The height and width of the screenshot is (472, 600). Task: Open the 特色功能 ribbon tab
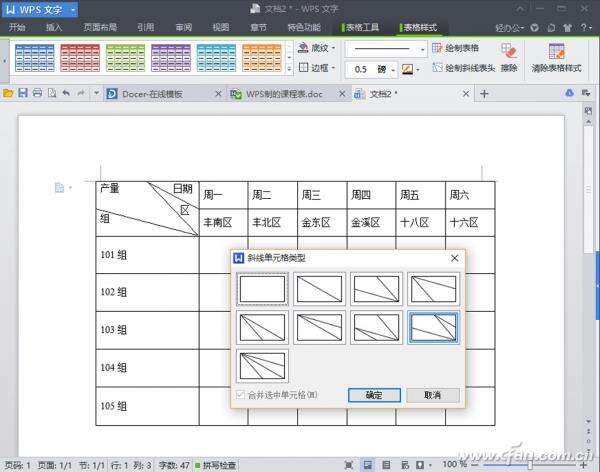[x=304, y=27]
